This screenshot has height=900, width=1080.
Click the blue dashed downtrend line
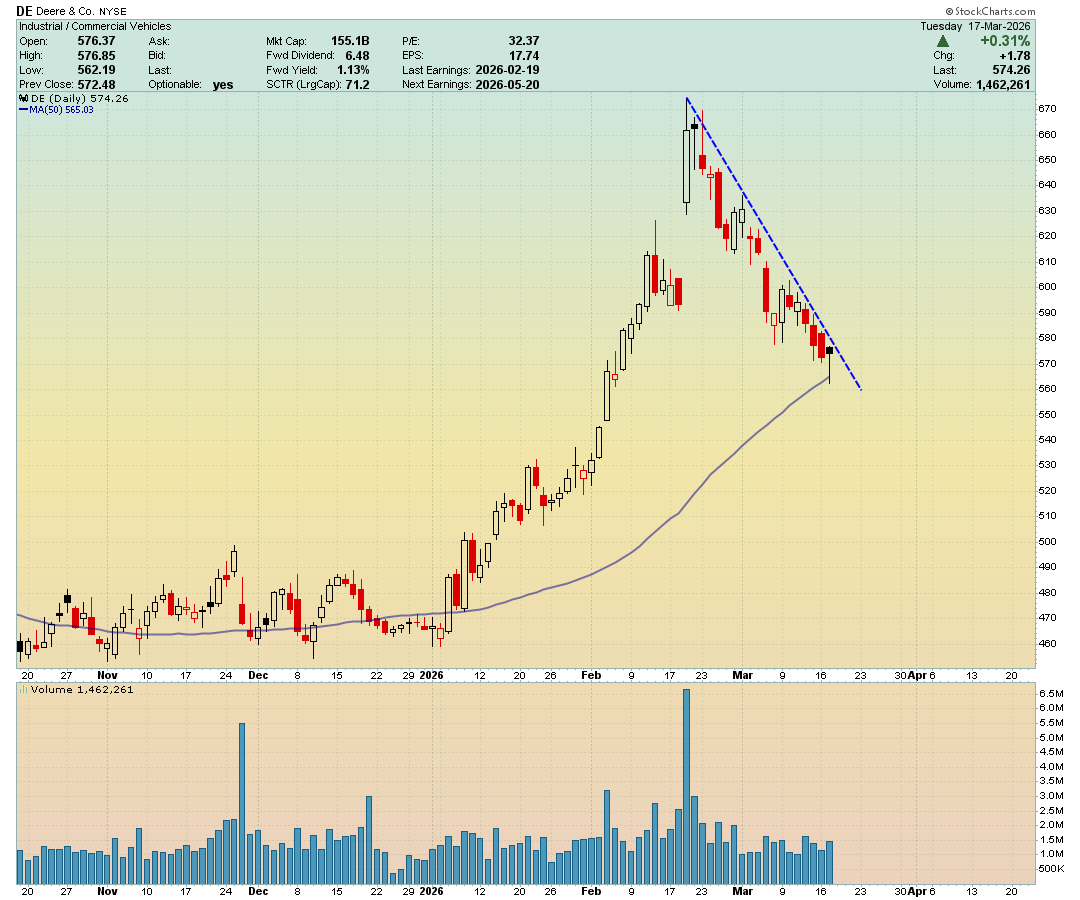[773, 243]
